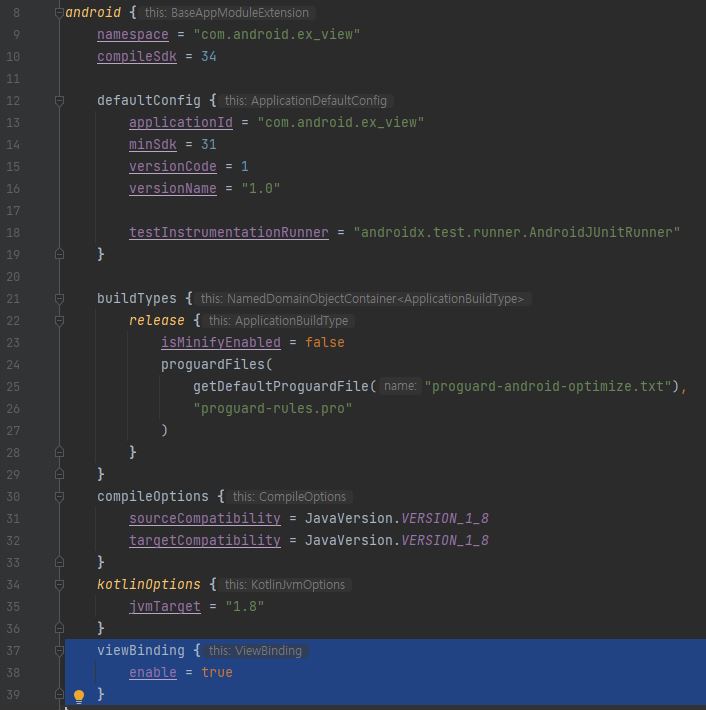706x710 pixels.
Task: Click the 'applicationId' property
Action: [x=181, y=122]
